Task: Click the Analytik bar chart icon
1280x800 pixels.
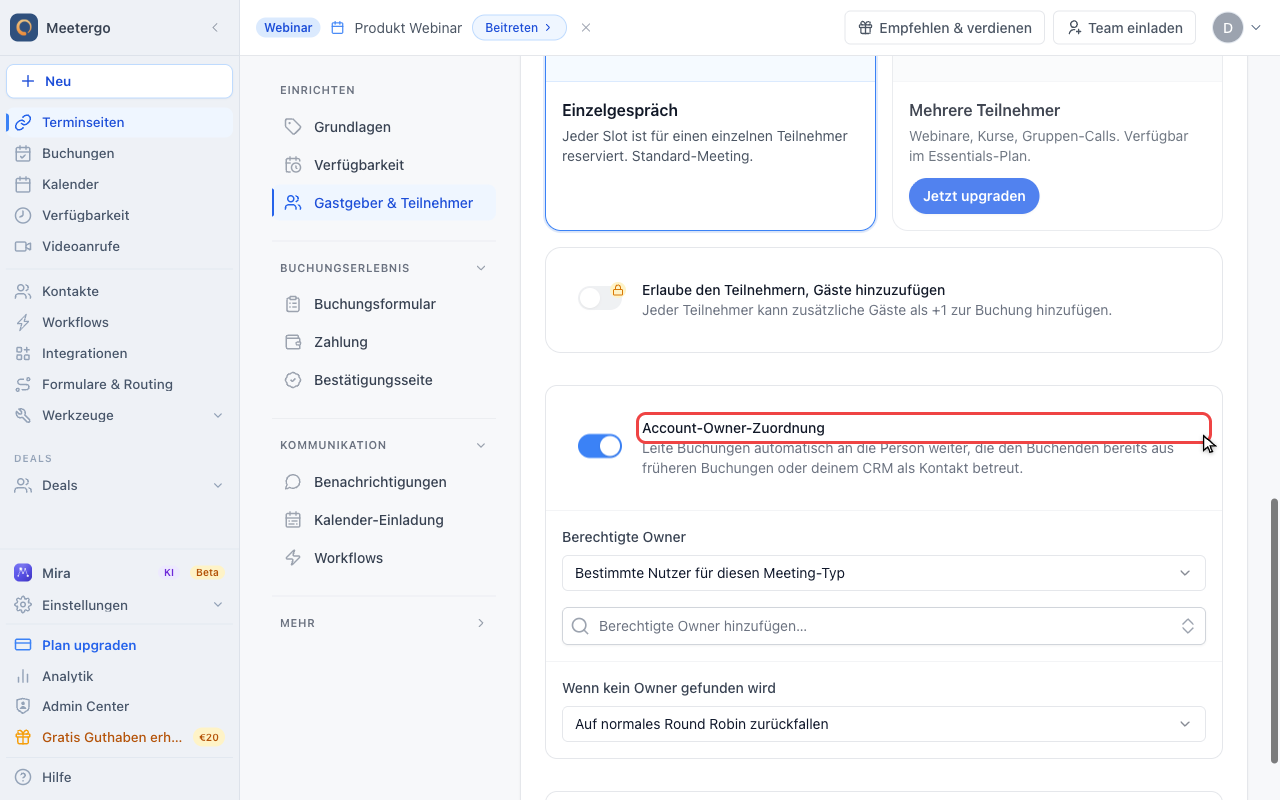Action: 23,676
